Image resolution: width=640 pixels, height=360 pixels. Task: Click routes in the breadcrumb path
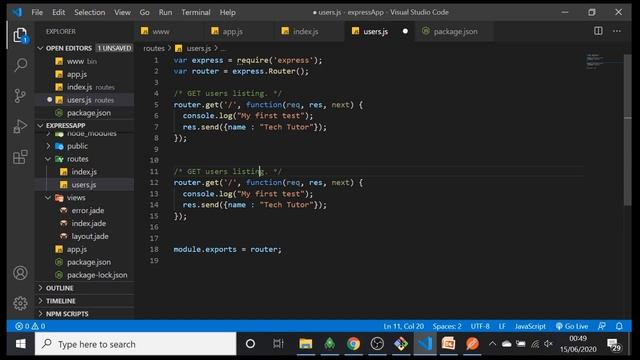pyautogui.click(x=153, y=49)
